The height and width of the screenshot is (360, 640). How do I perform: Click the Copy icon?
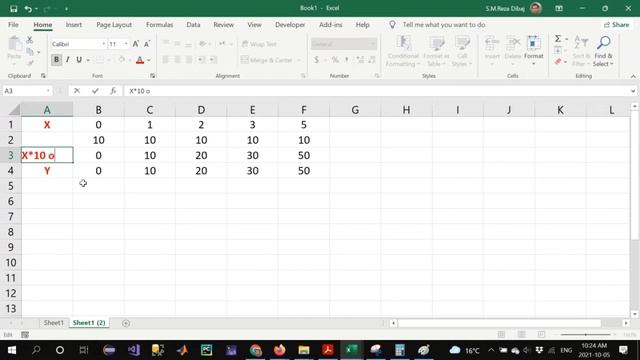click(30, 52)
